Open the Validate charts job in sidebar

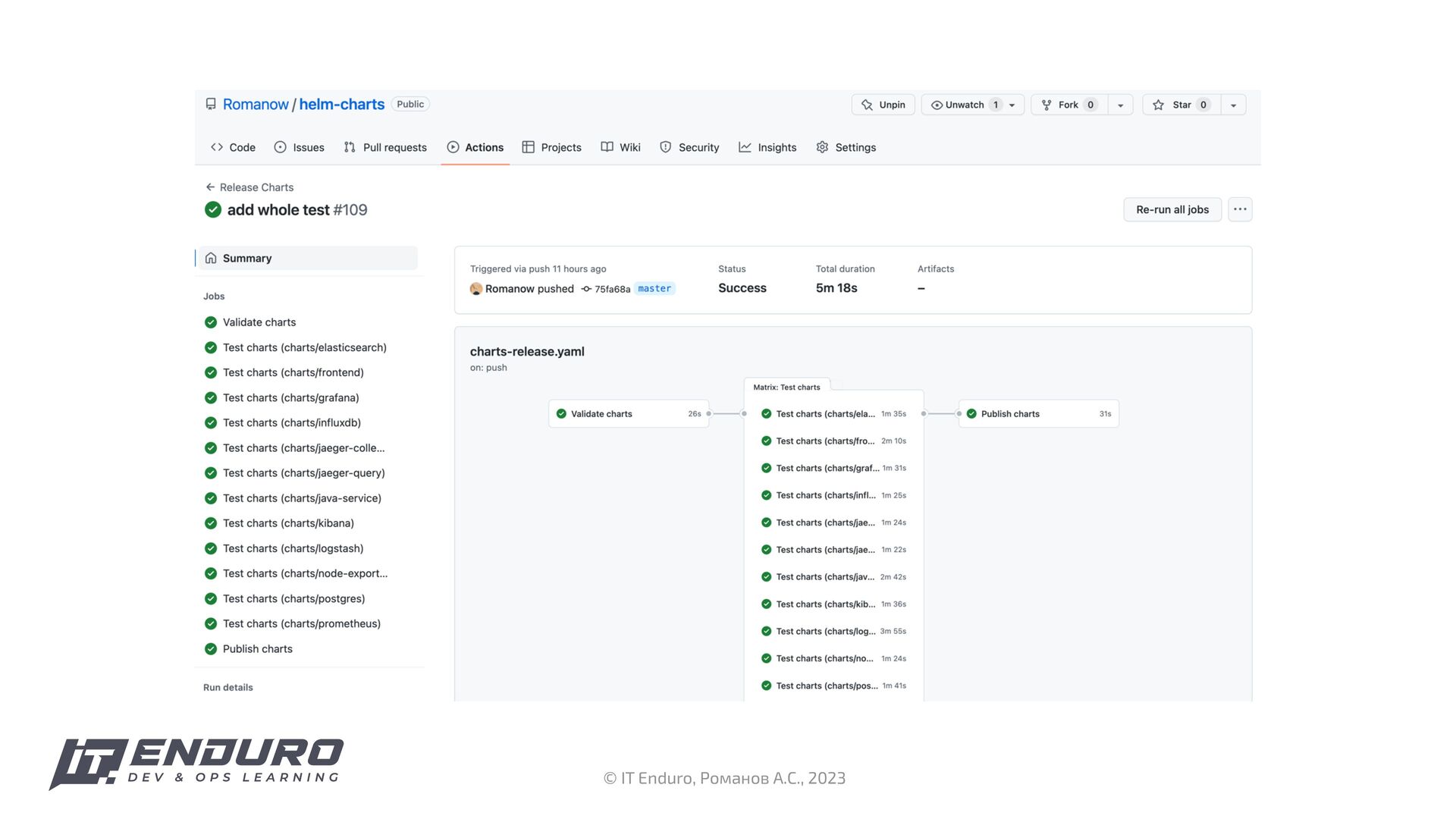click(259, 322)
